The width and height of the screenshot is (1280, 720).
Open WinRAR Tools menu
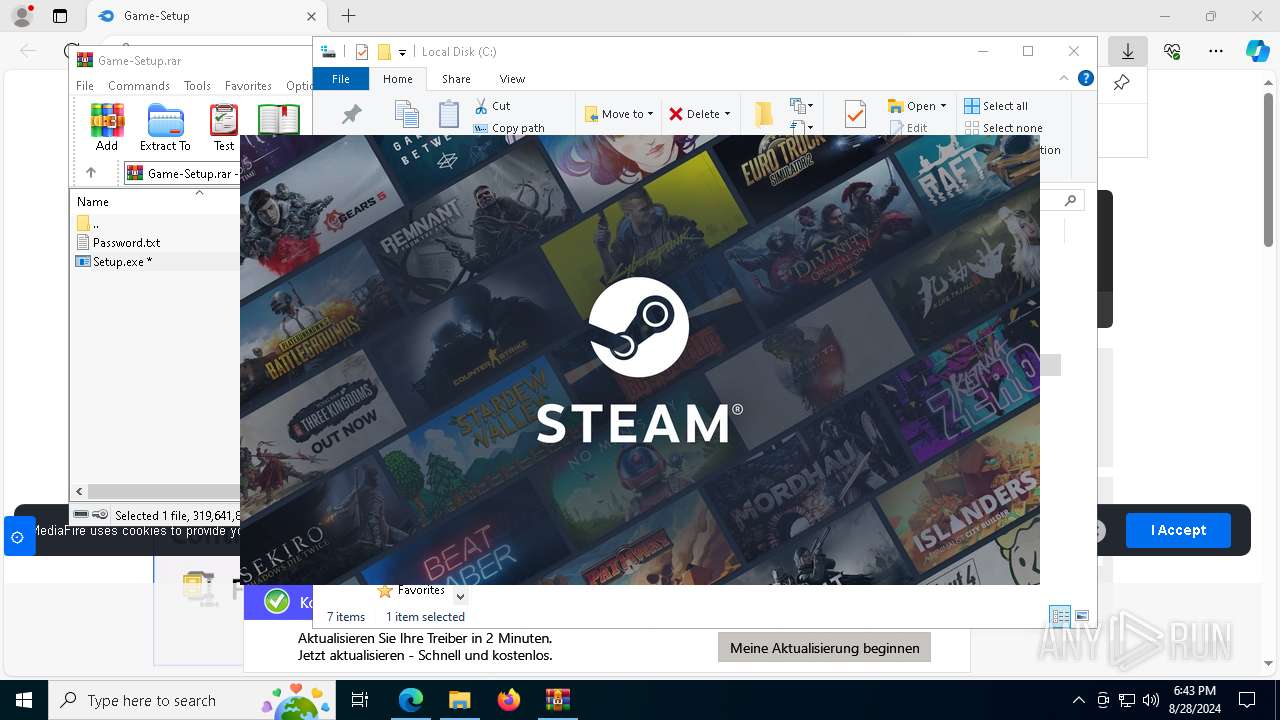197,86
